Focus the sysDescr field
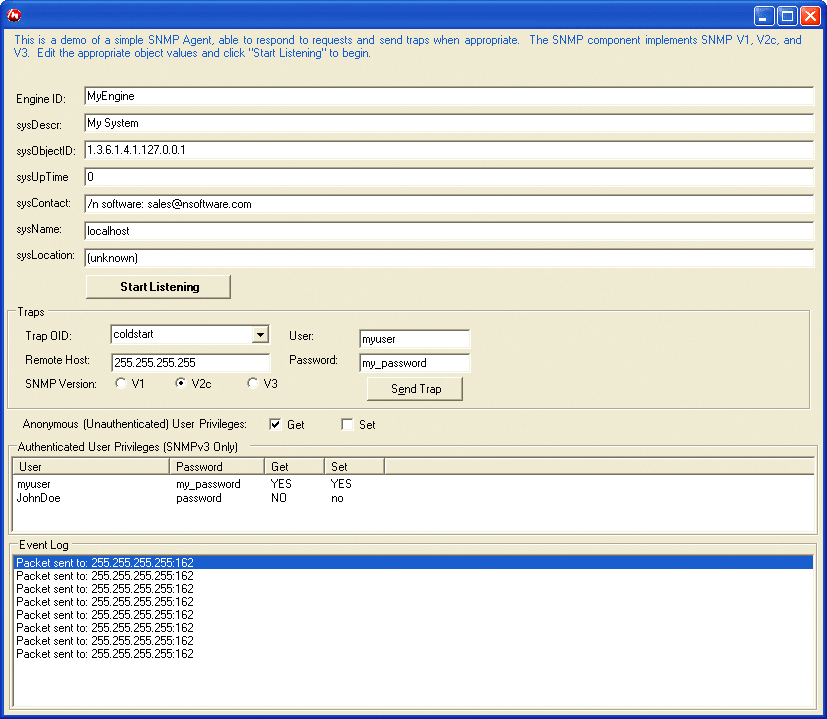The height and width of the screenshot is (719, 827). [449, 123]
